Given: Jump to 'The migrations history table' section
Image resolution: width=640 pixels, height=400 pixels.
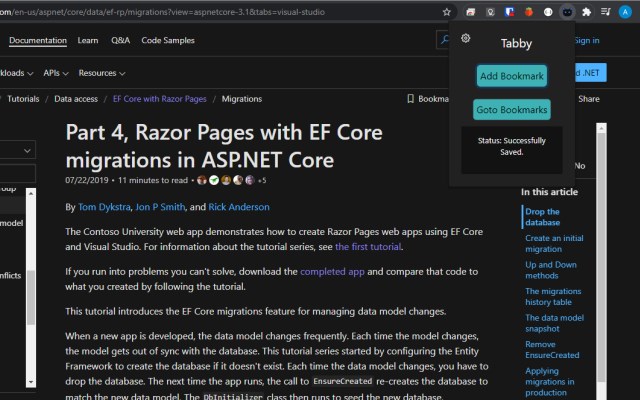Looking at the screenshot, I should (553, 296).
